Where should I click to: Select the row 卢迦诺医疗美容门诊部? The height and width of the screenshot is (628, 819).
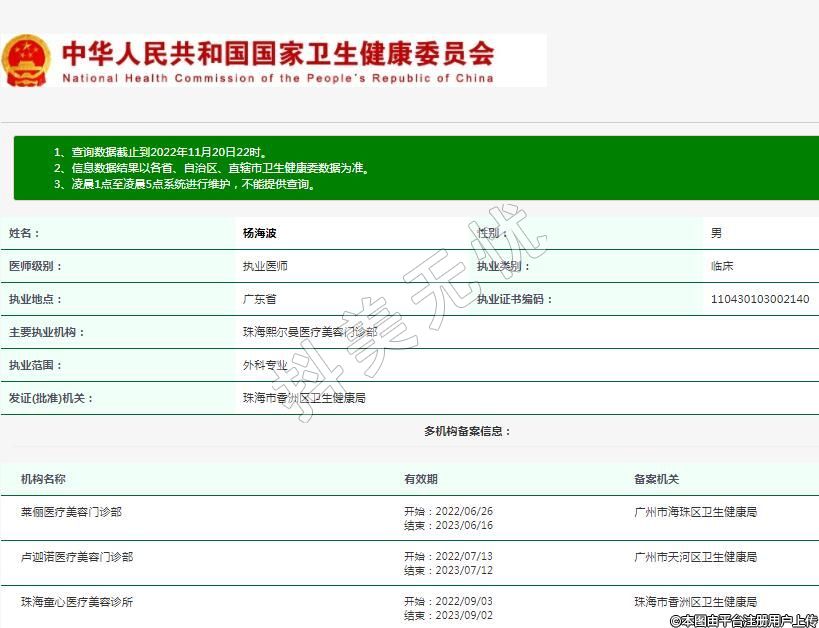tap(410, 563)
